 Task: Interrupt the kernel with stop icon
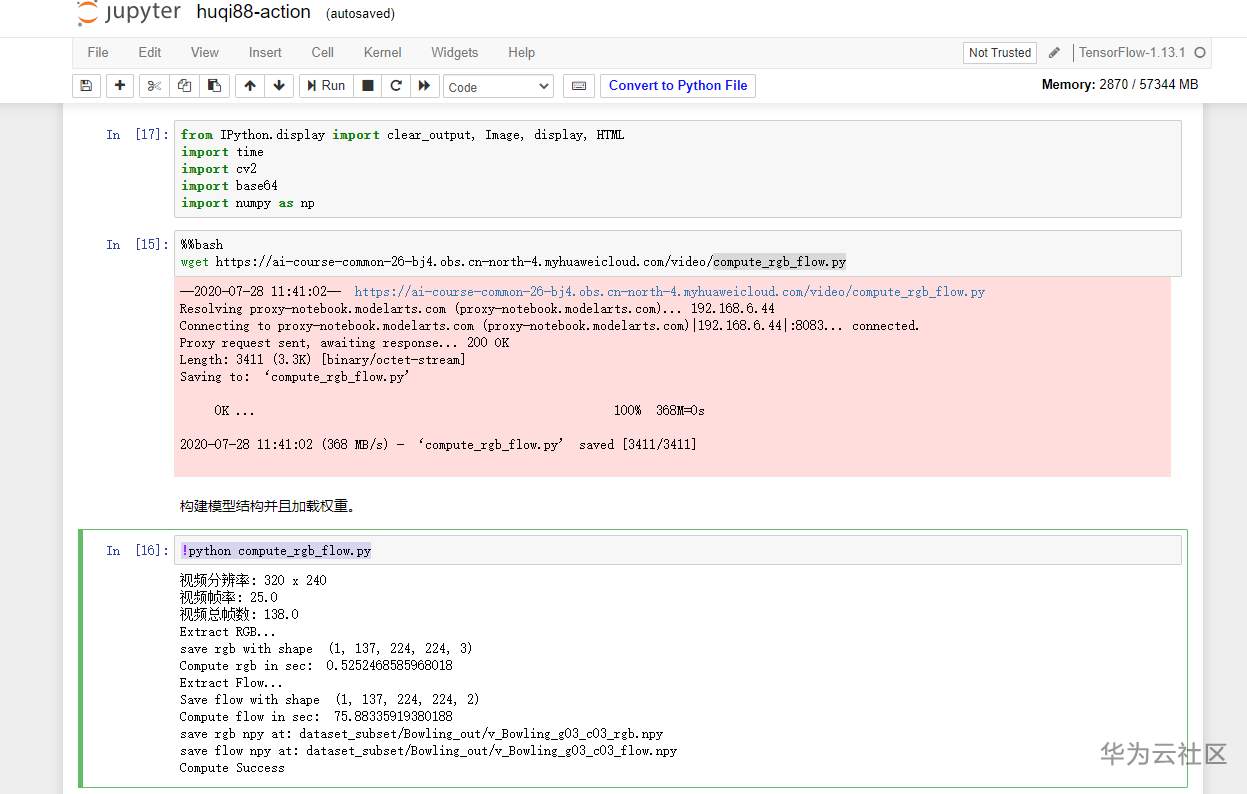(x=368, y=86)
